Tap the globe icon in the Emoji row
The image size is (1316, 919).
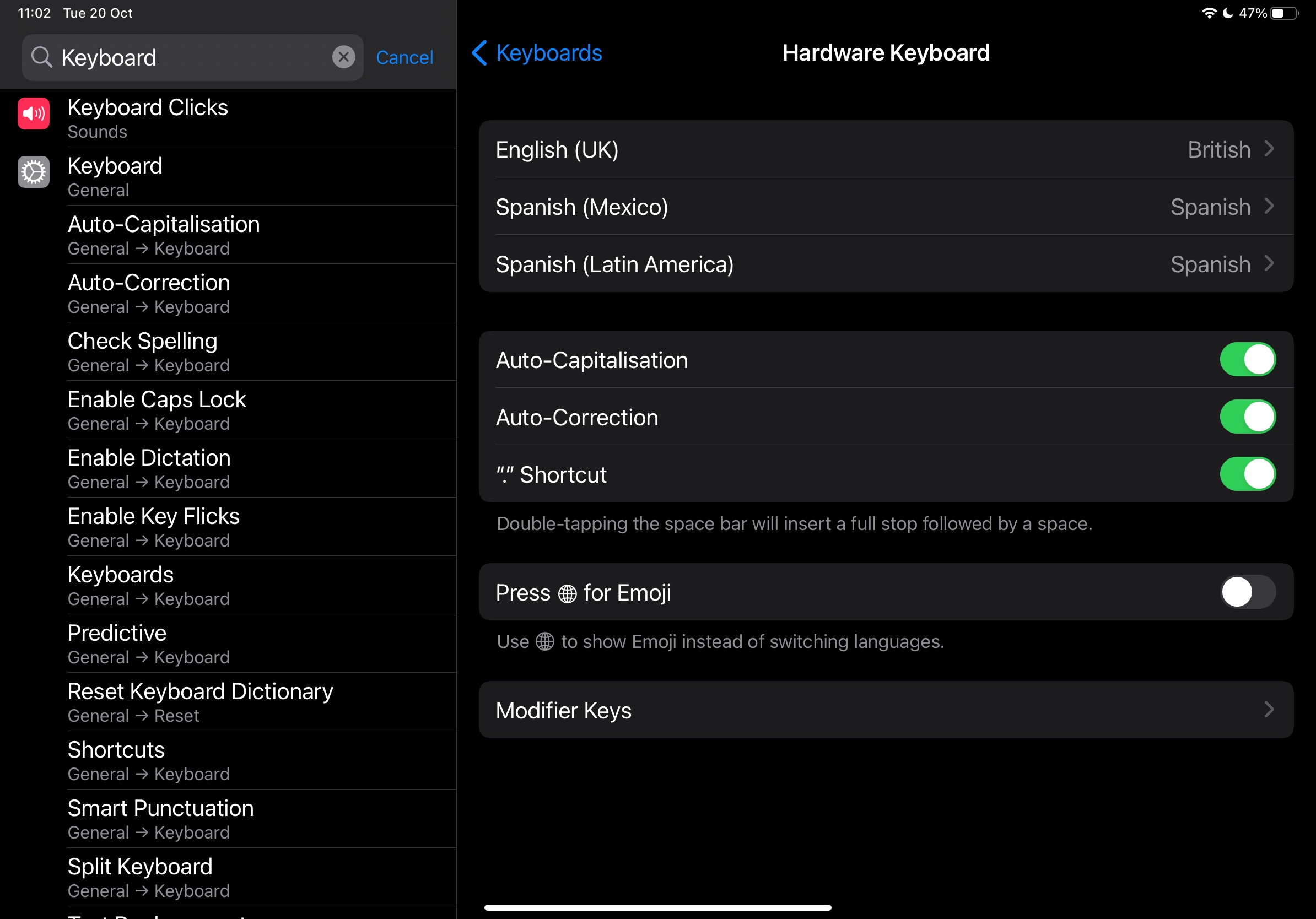(567, 593)
